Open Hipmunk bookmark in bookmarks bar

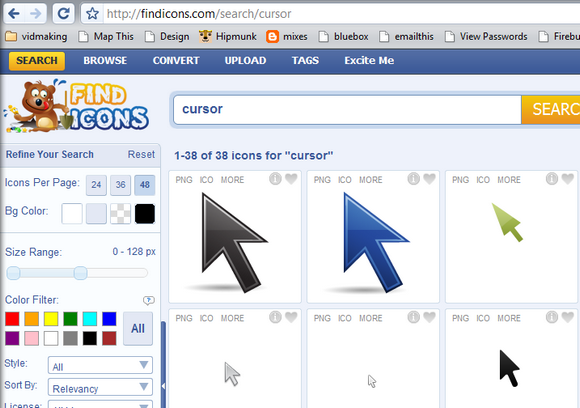[227, 37]
